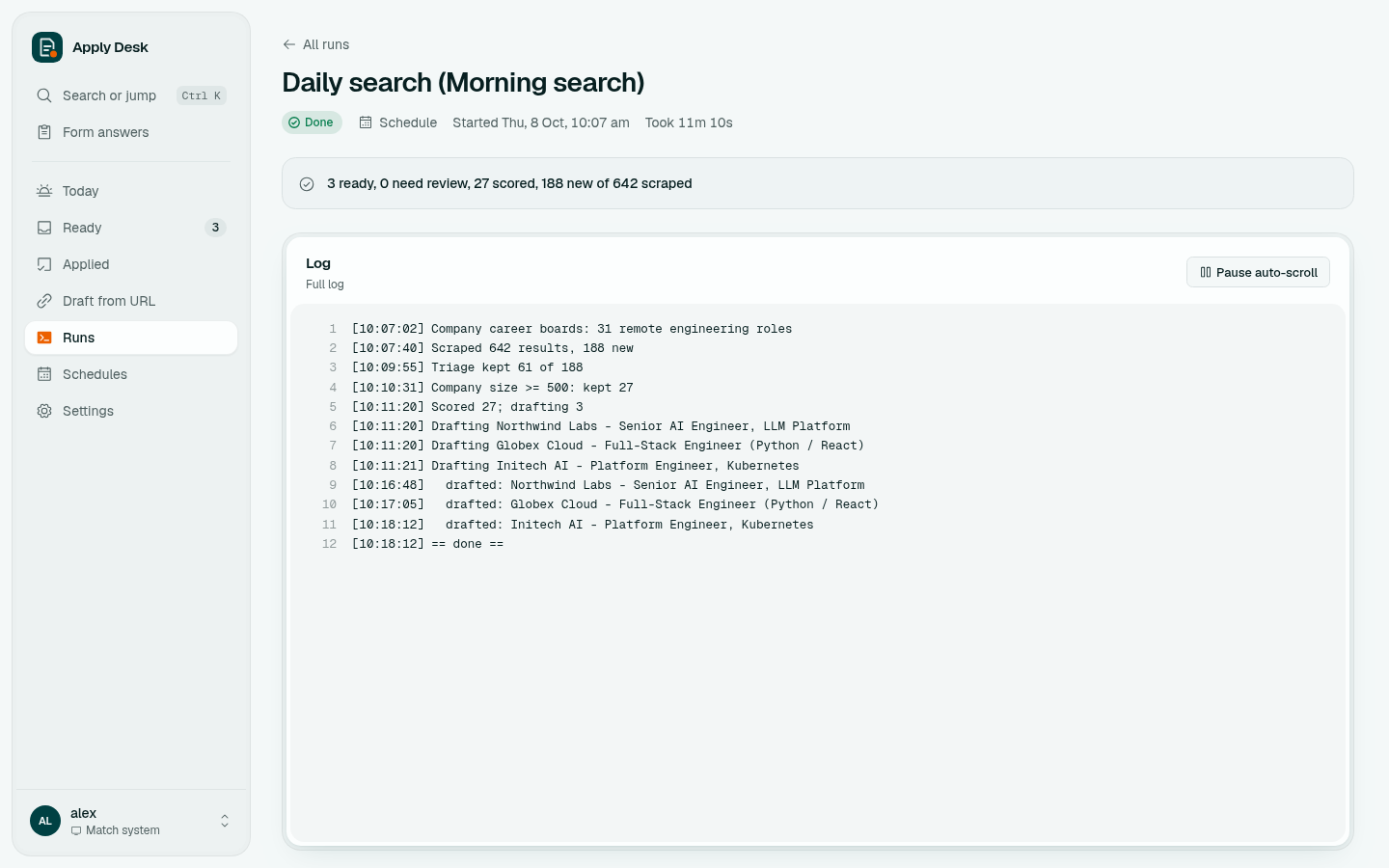Click the Applied sidebar icon
Viewport: 1389px width, 868px height.
[x=44, y=264]
